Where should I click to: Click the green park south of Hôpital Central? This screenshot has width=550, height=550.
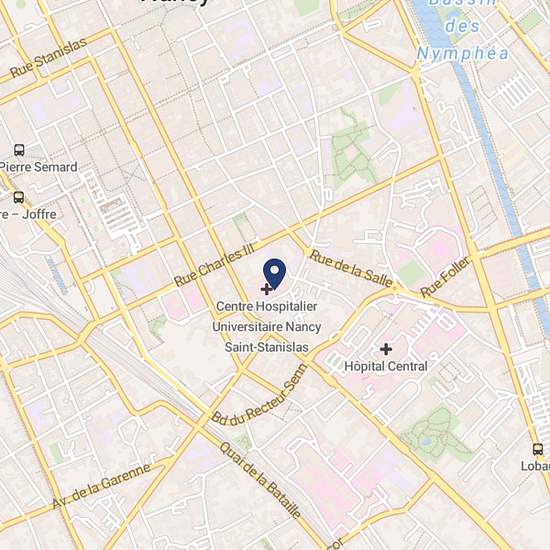pyautogui.click(x=435, y=435)
